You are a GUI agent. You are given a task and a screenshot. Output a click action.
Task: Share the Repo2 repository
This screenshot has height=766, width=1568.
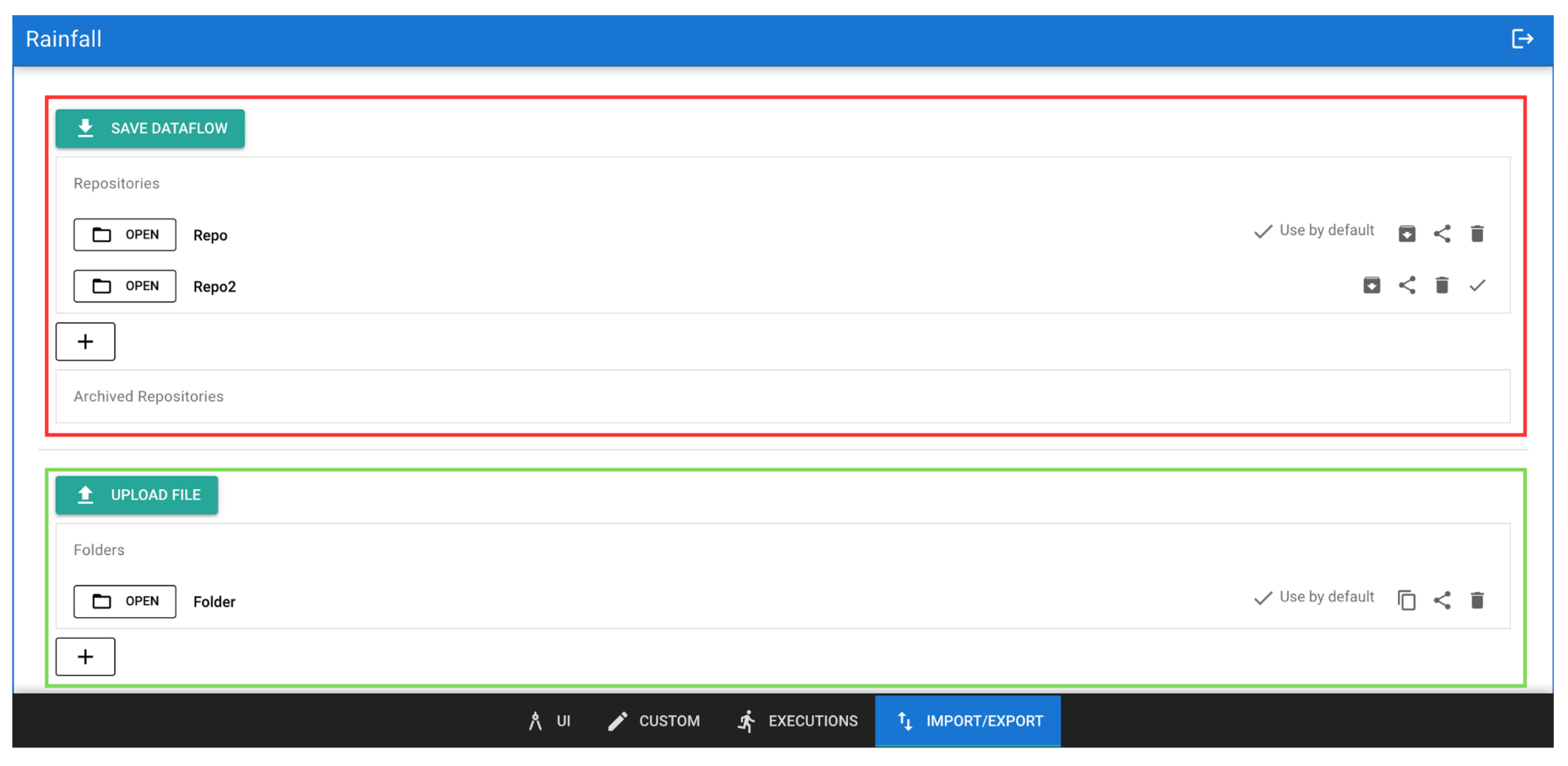tap(1406, 286)
